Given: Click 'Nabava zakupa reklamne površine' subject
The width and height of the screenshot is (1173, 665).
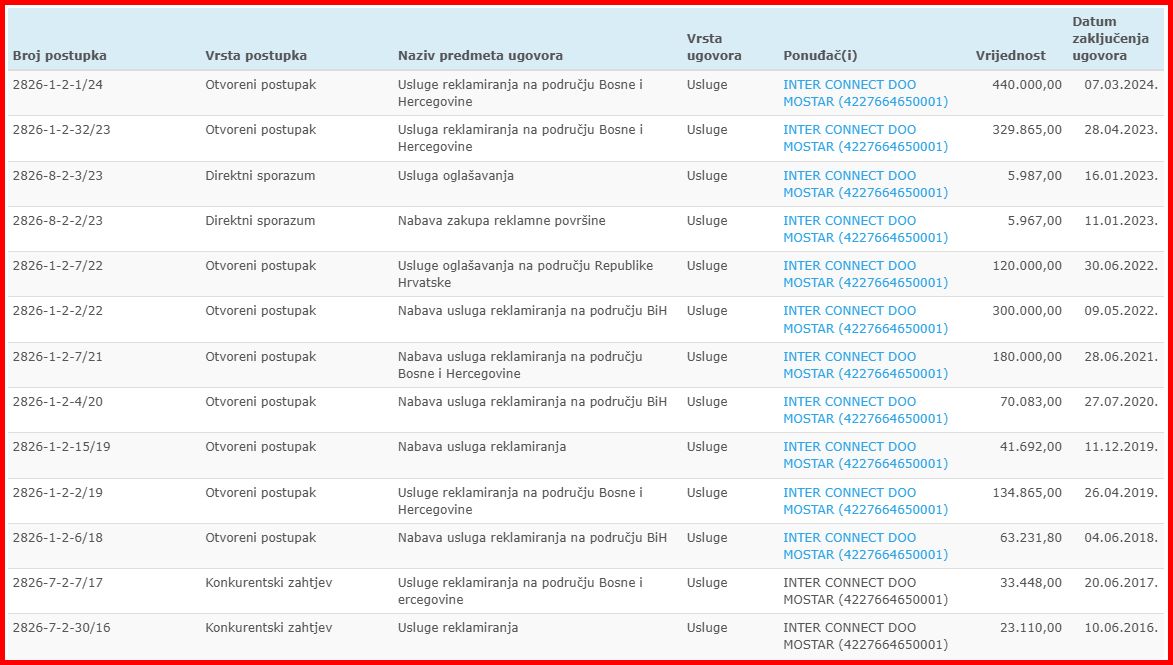Looking at the screenshot, I should [502, 221].
